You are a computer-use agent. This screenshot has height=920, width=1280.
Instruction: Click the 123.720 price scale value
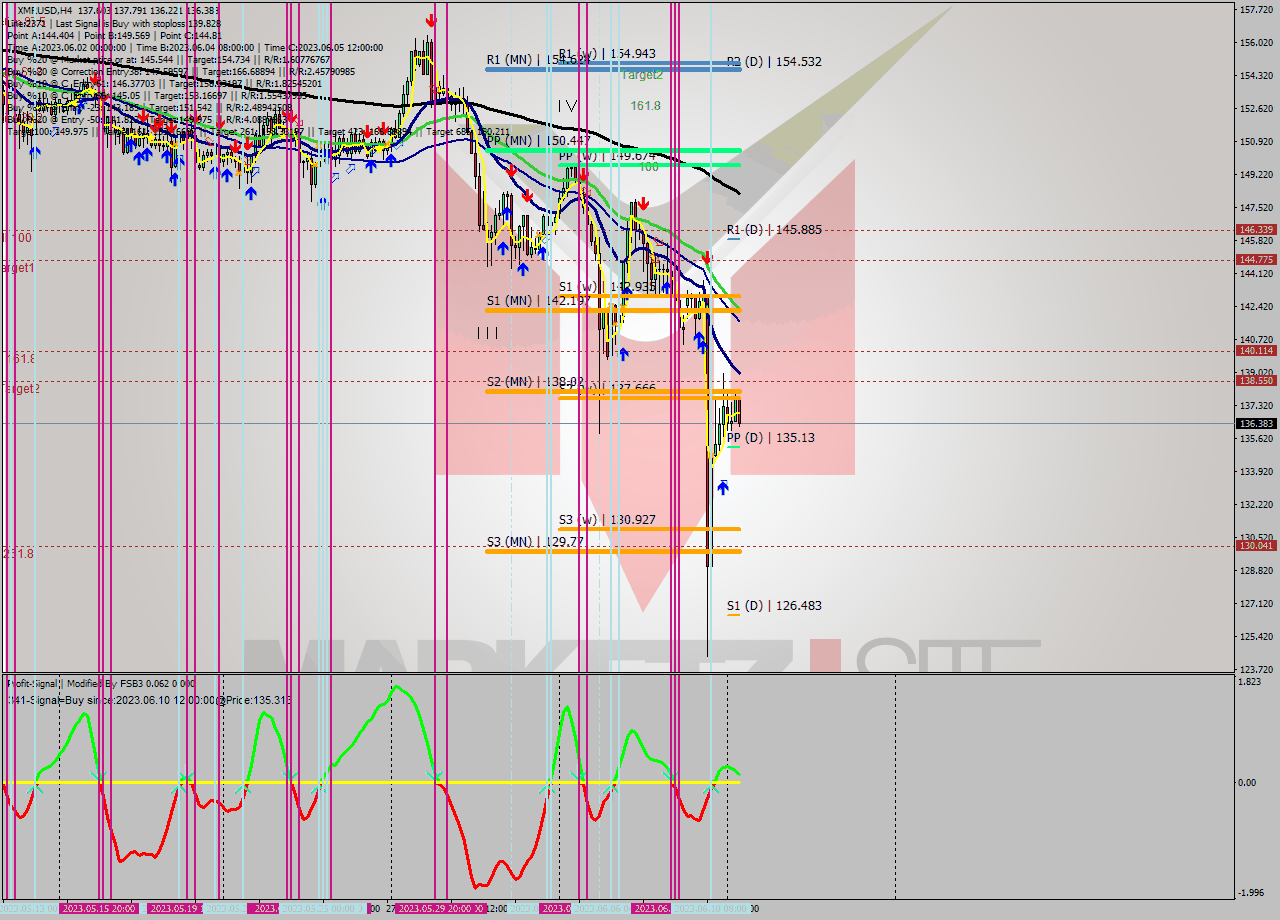1257,669
